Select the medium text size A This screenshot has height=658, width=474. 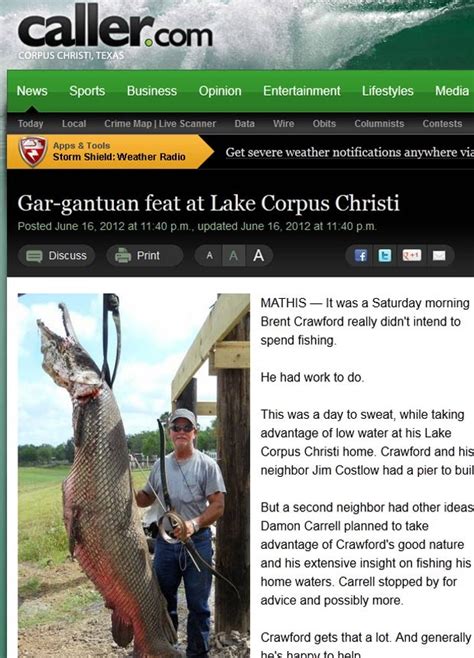click(x=234, y=256)
